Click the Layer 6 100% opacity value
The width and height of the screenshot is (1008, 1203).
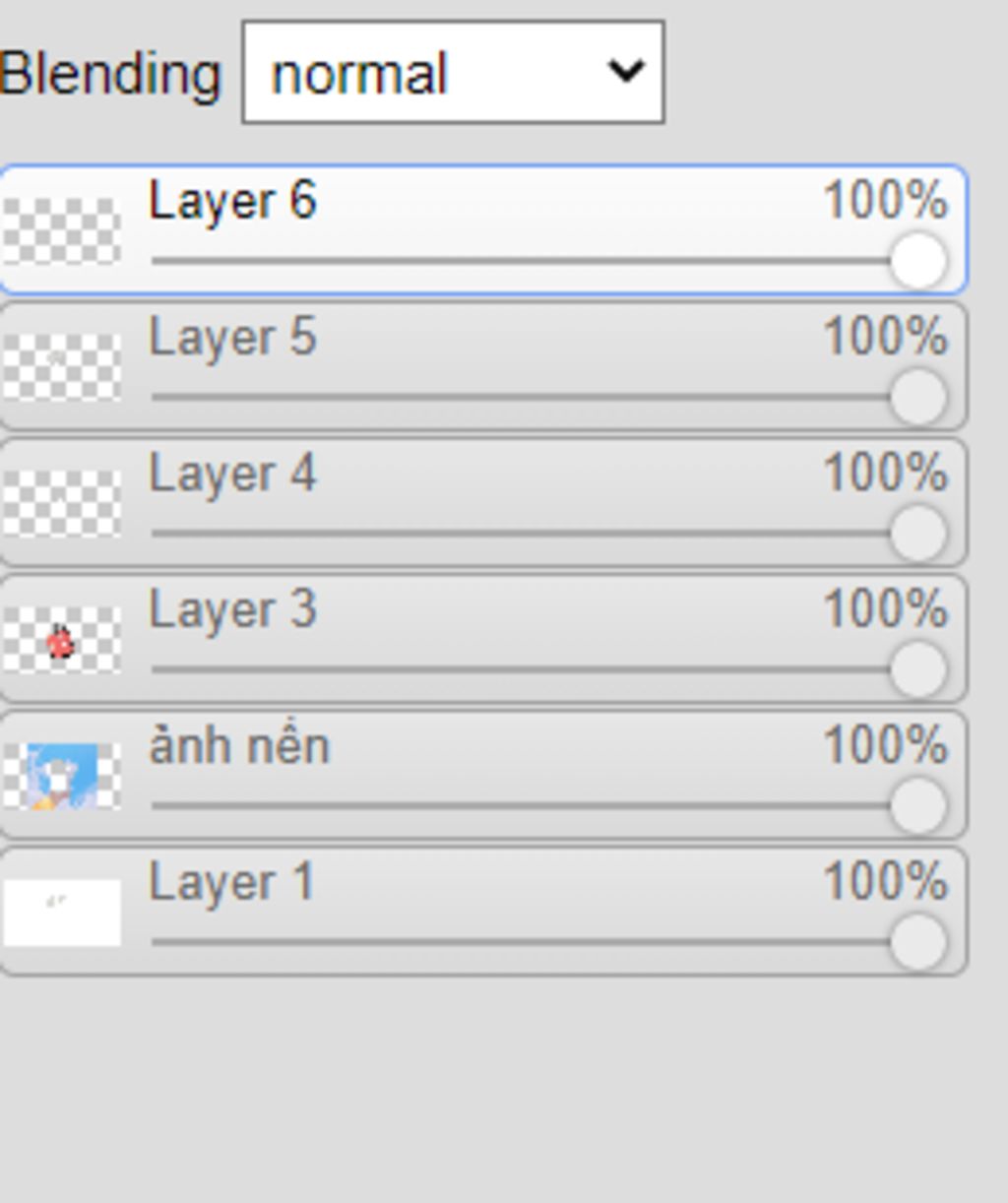tap(885, 201)
